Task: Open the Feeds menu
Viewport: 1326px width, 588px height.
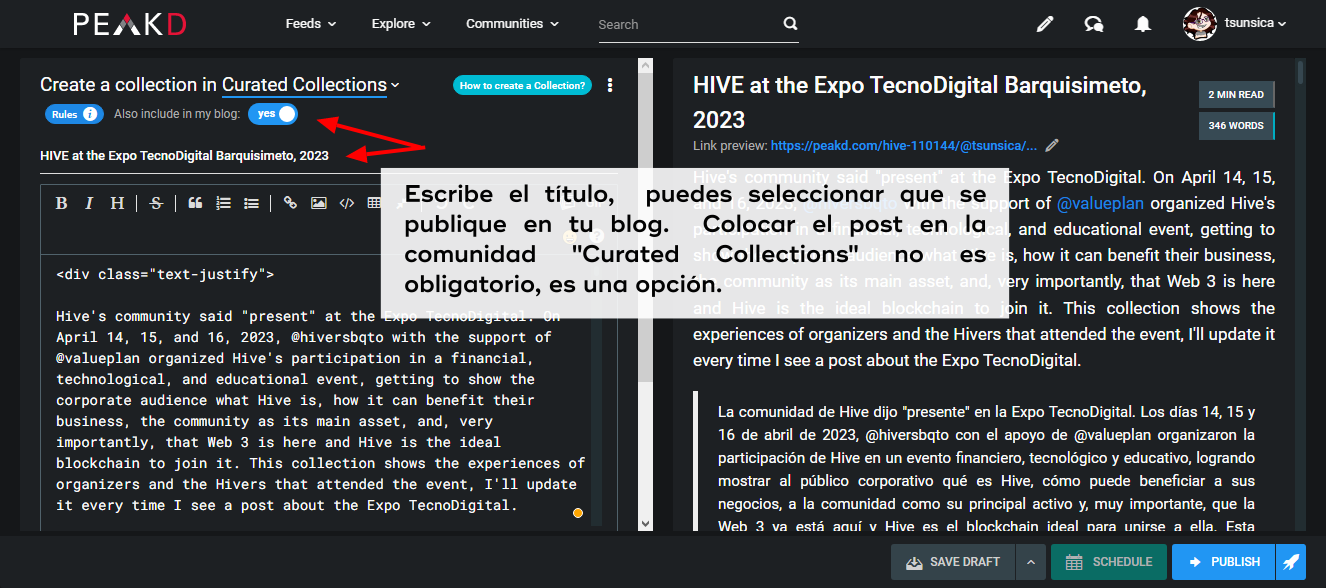Action: pos(311,24)
